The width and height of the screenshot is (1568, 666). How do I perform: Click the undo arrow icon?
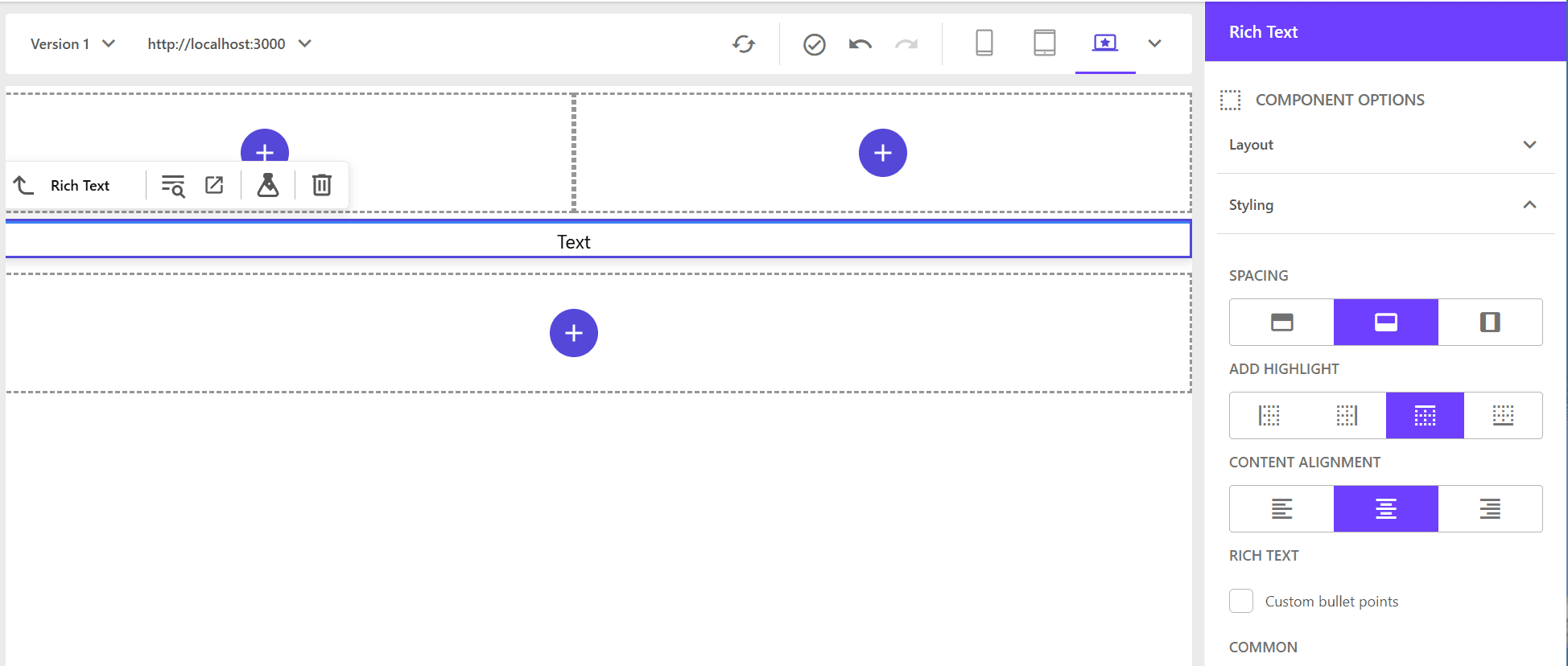coord(860,44)
